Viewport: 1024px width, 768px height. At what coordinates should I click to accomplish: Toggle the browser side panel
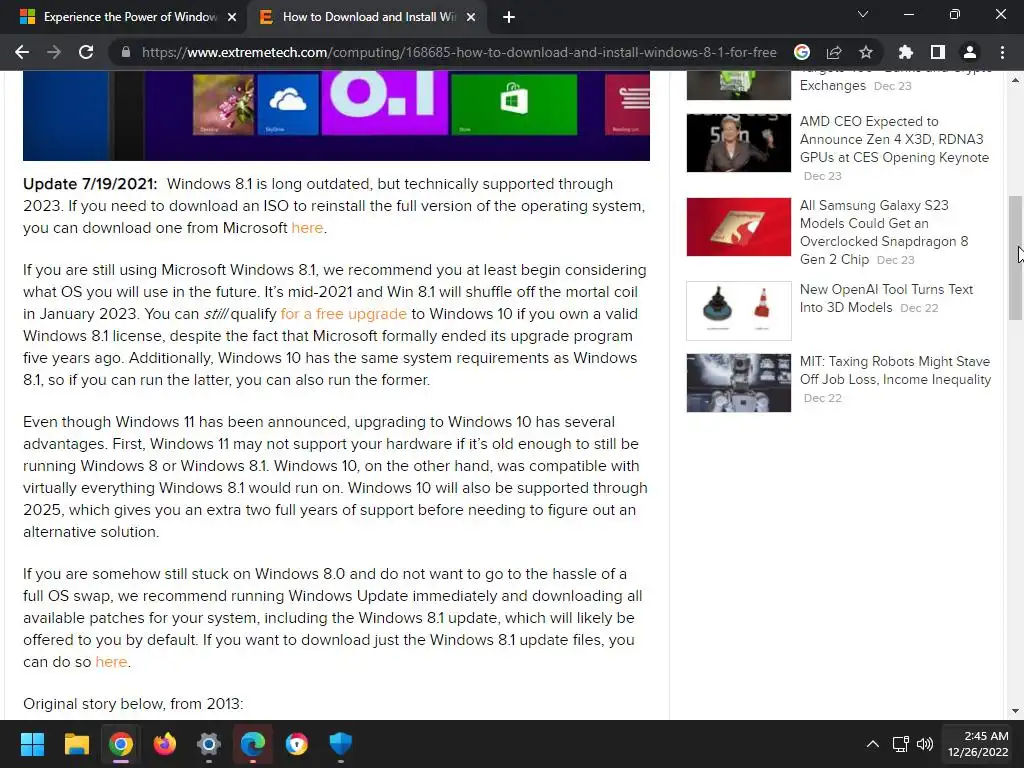(938, 52)
